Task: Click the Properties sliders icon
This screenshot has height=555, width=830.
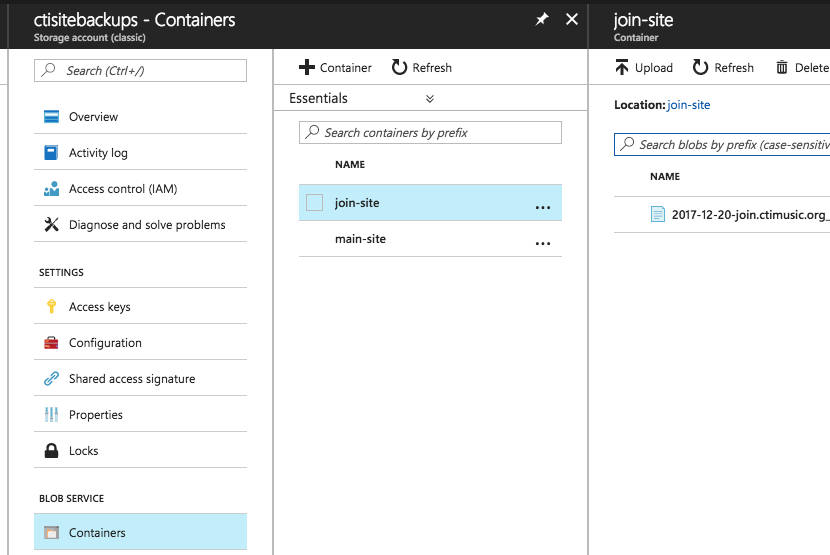Action: click(x=51, y=415)
